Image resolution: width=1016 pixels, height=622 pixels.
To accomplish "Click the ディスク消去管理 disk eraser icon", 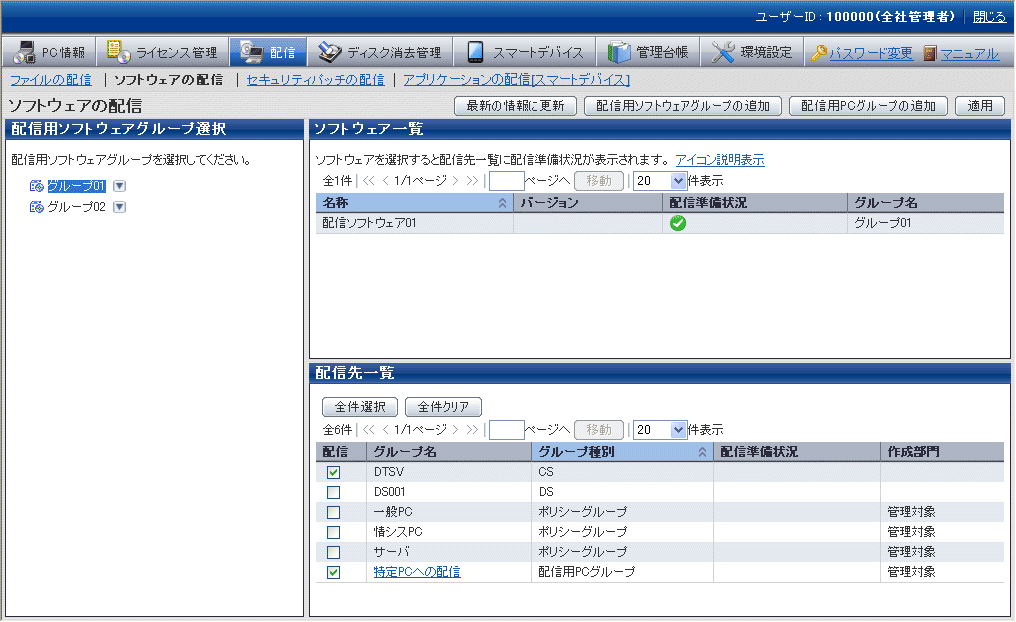I will [327, 52].
